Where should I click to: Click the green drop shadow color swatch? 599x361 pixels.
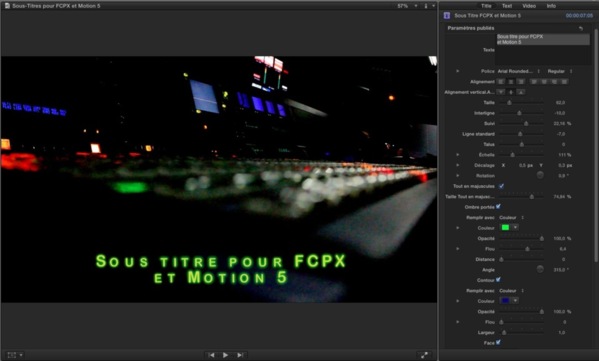tap(505, 228)
